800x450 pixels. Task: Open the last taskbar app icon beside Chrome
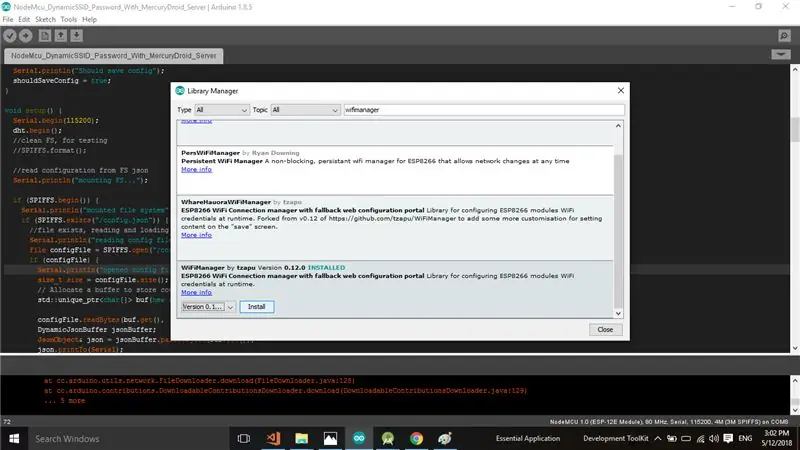click(445, 438)
